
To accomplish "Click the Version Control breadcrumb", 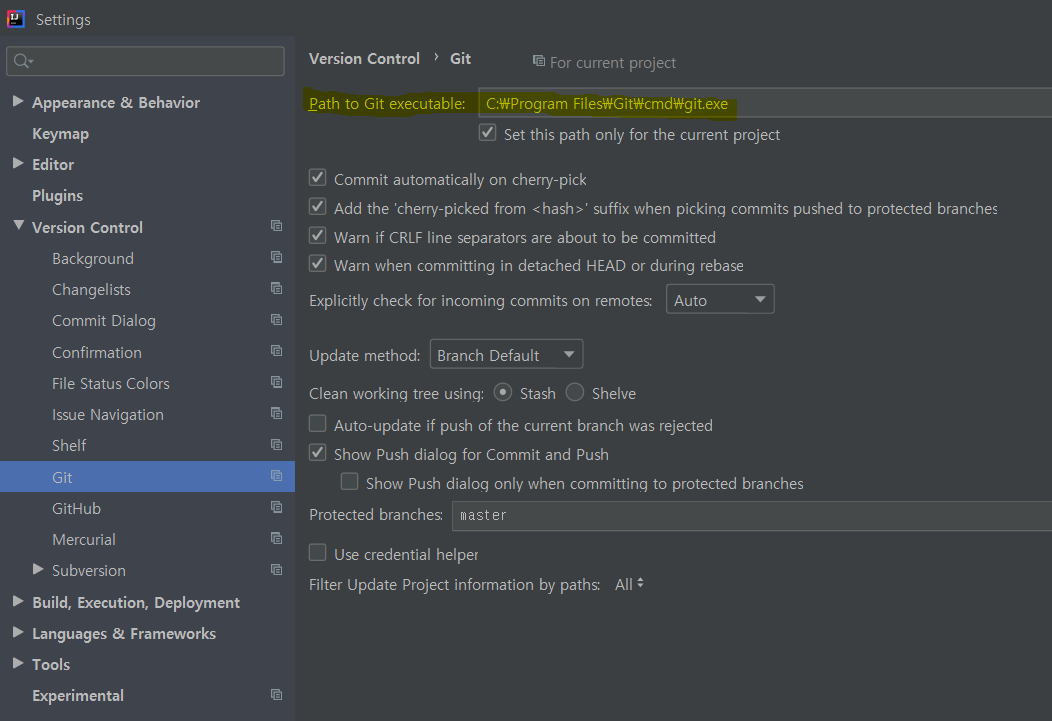I will (x=364, y=59).
